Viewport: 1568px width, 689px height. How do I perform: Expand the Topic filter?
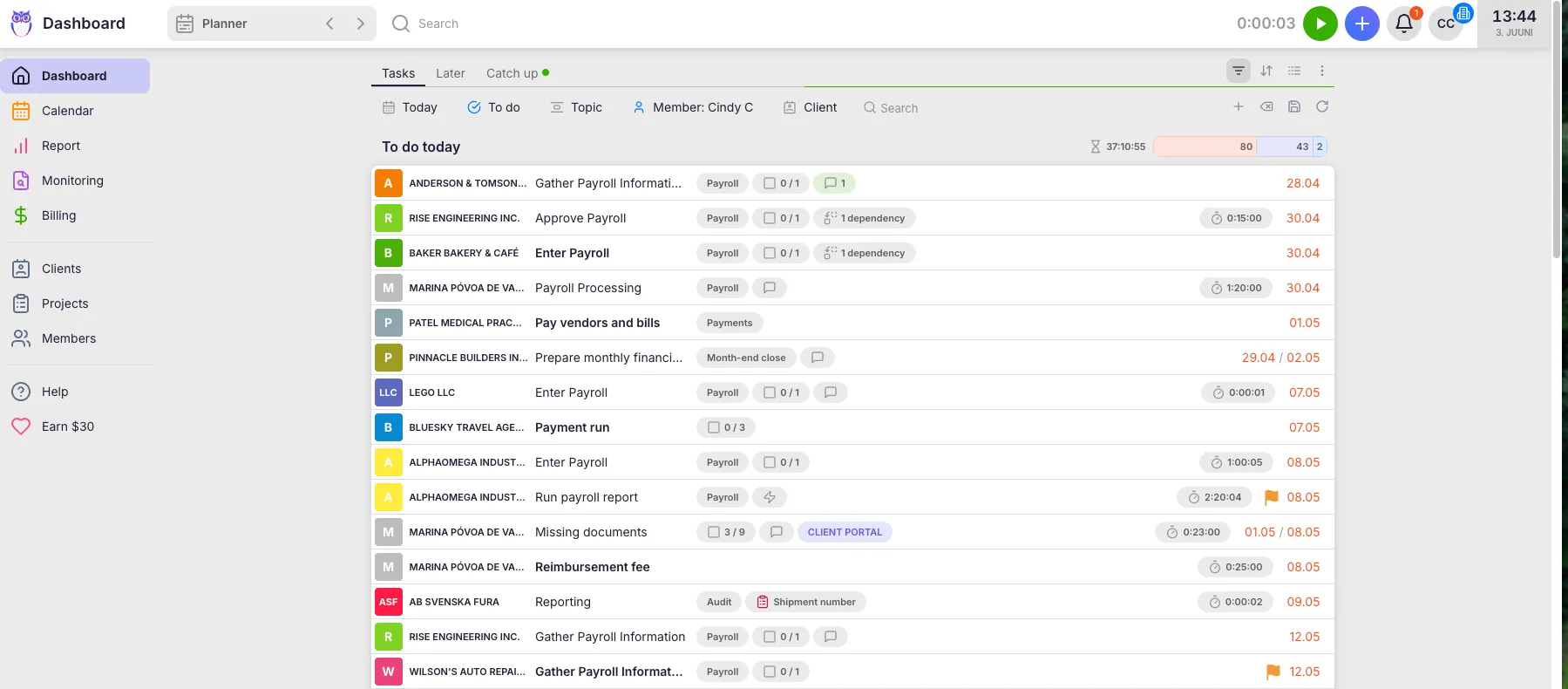coord(575,107)
